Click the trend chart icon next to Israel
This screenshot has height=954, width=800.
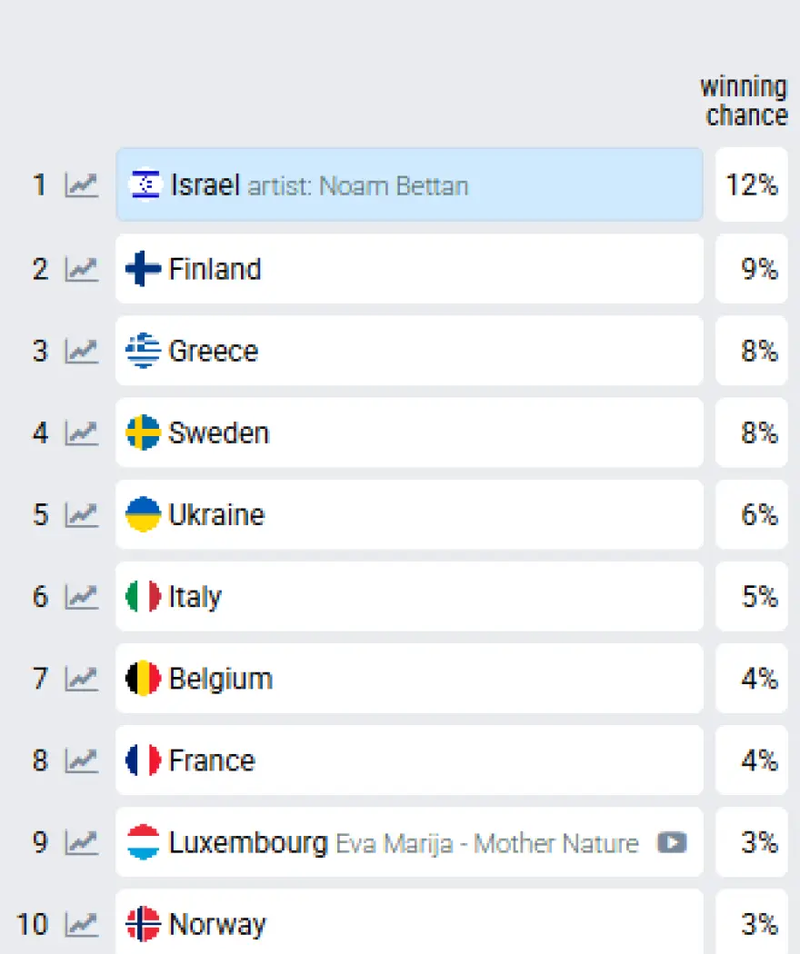coord(82,185)
